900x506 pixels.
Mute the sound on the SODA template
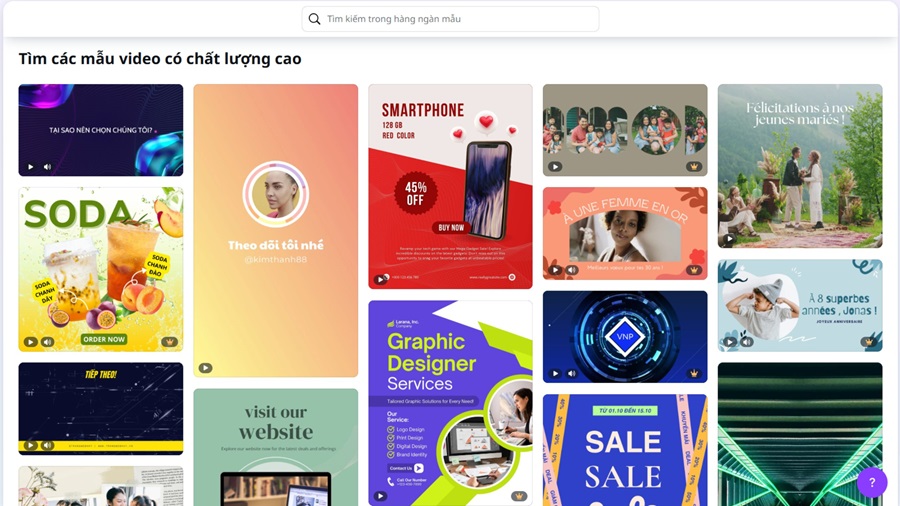(x=48, y=342)
